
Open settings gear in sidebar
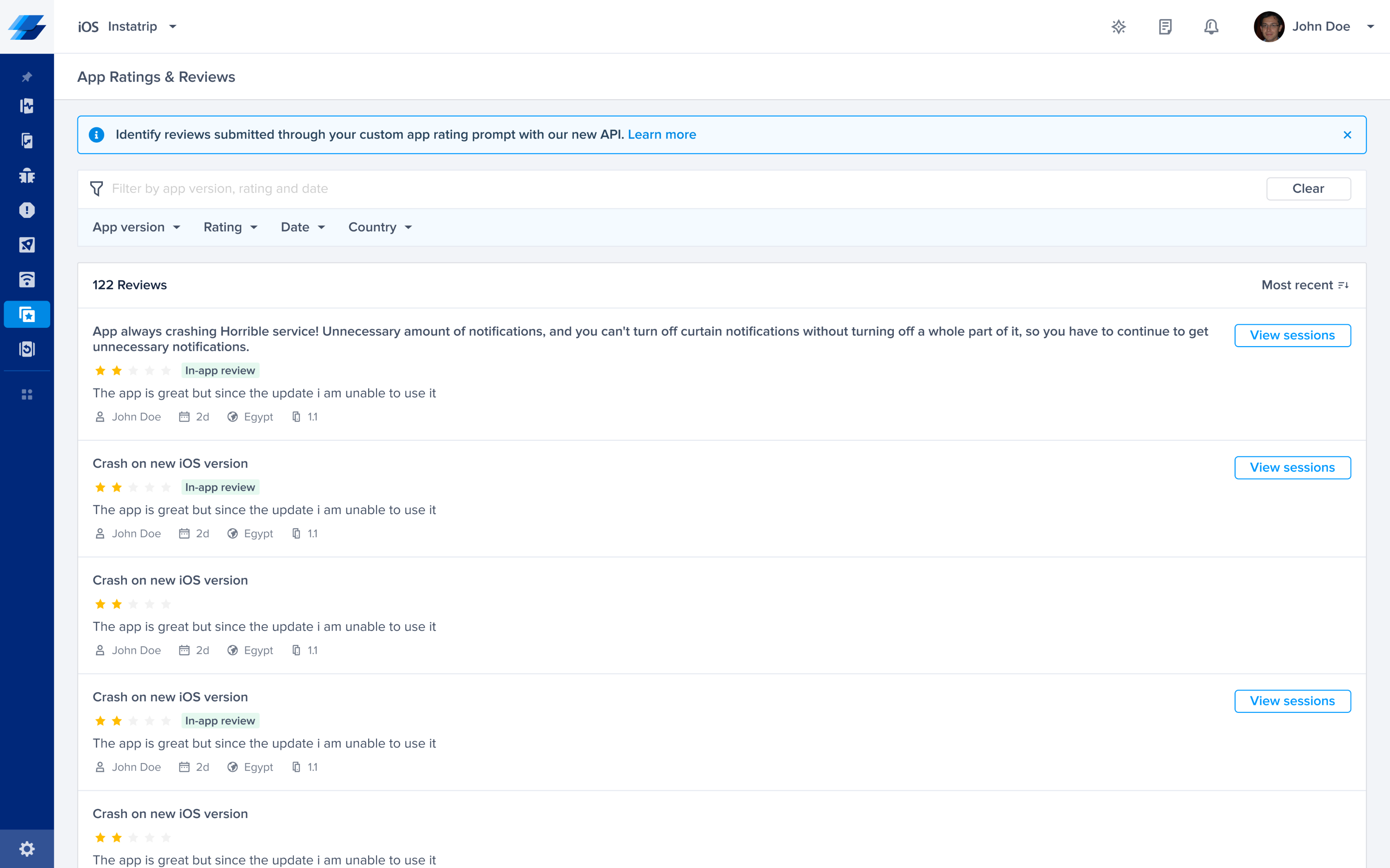(x=27, y=848)
